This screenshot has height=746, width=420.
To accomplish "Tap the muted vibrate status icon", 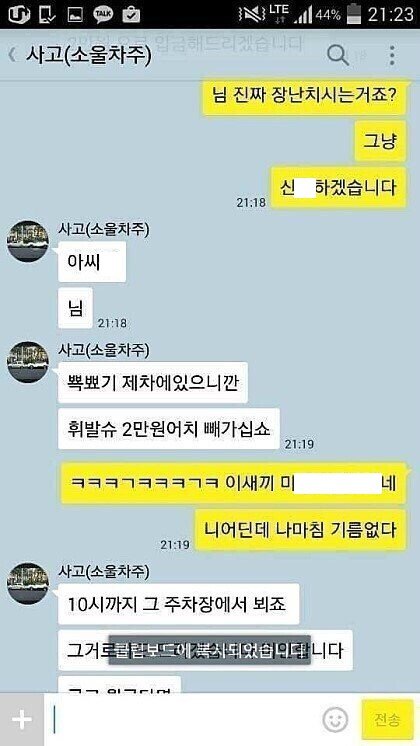I will tap(251, 14).
